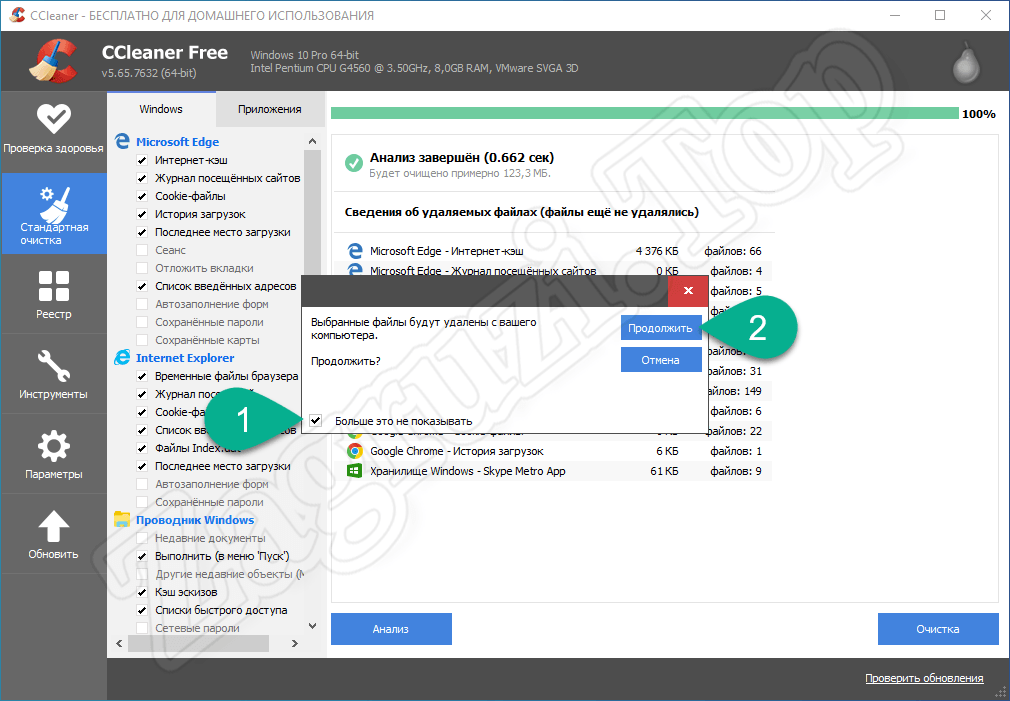
Task: Click the Проводник Windows folder icon
Action: pos(122,519)
